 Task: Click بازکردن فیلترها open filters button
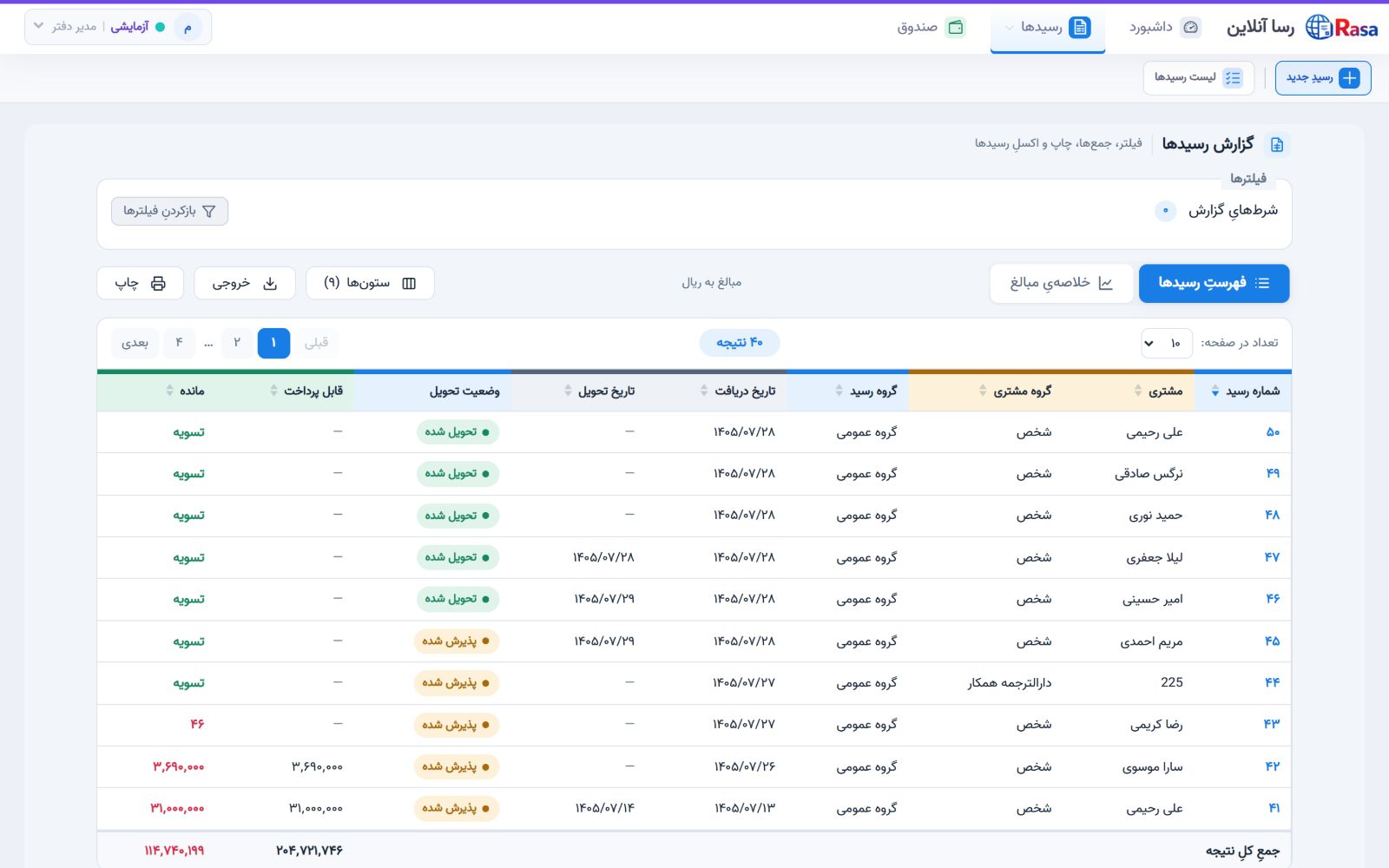[170, 211]
